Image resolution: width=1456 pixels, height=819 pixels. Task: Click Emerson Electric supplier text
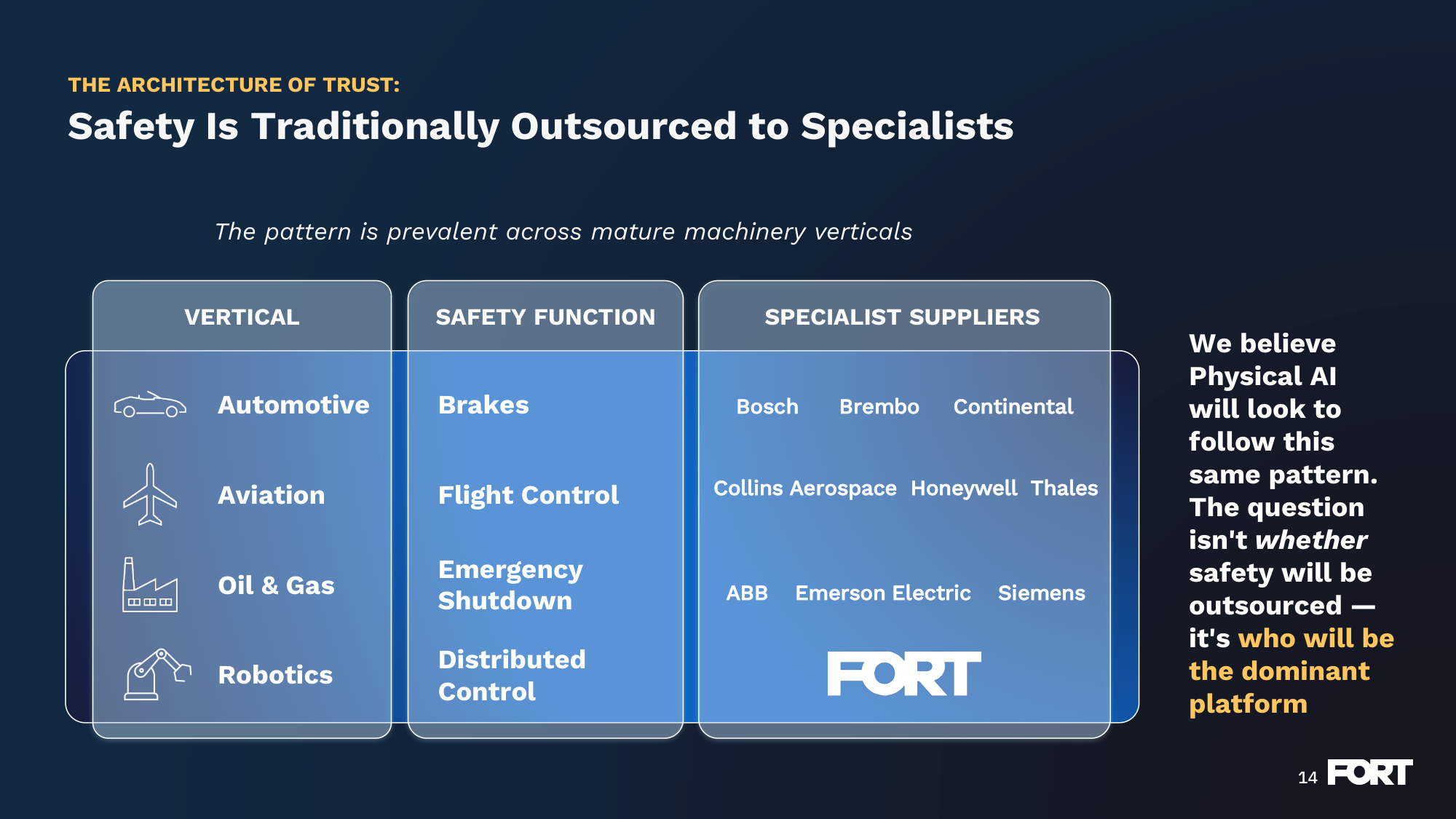(883, 593)
